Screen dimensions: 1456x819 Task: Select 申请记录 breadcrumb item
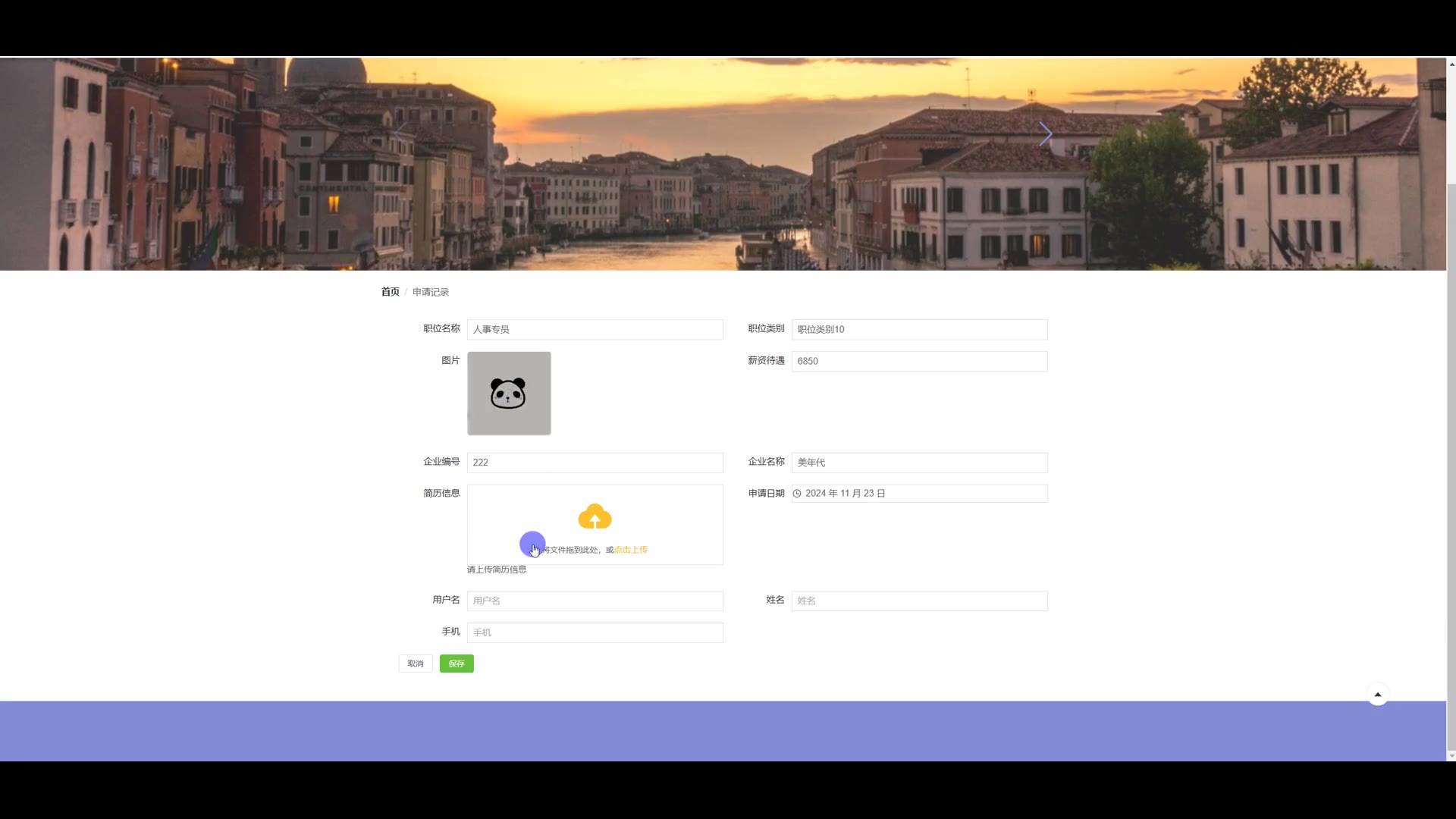pyautogui.click(x=431, y=292)
